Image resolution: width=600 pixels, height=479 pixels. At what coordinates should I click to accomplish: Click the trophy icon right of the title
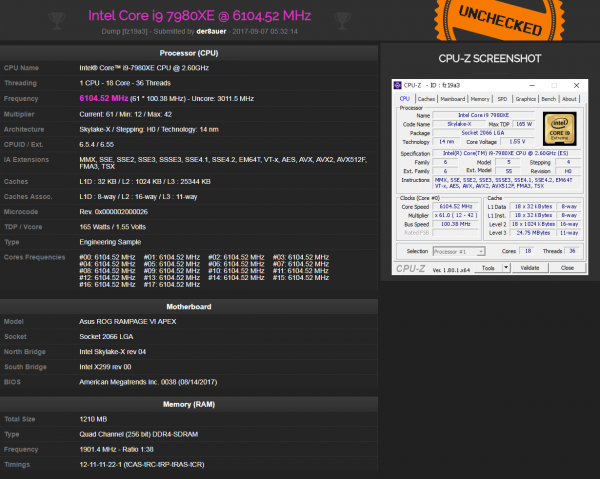point(340,18)
